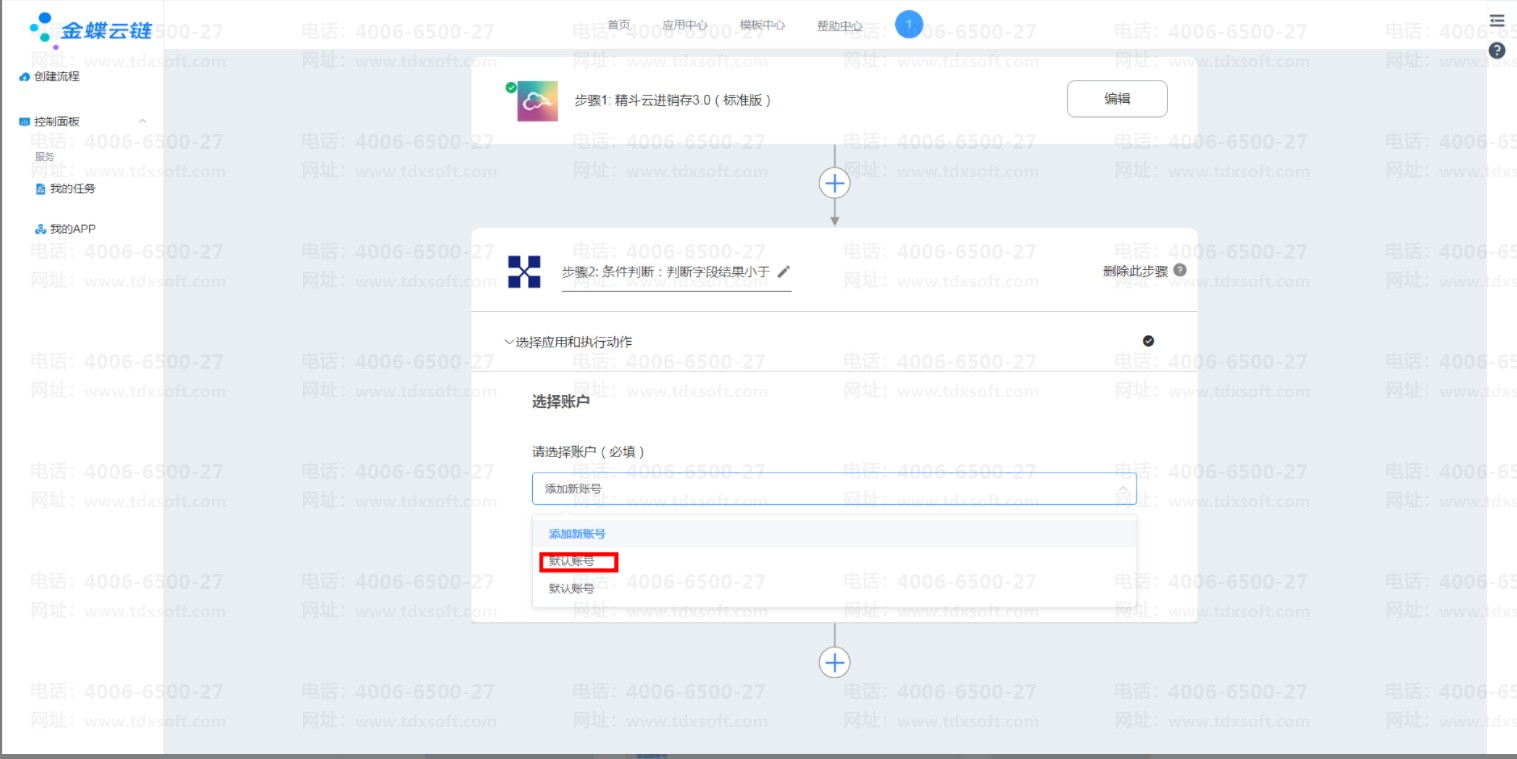Screen dimensions: 1517x759
Task: Open 应用中心 in top navigation
Action: click(x=684, y=25)
